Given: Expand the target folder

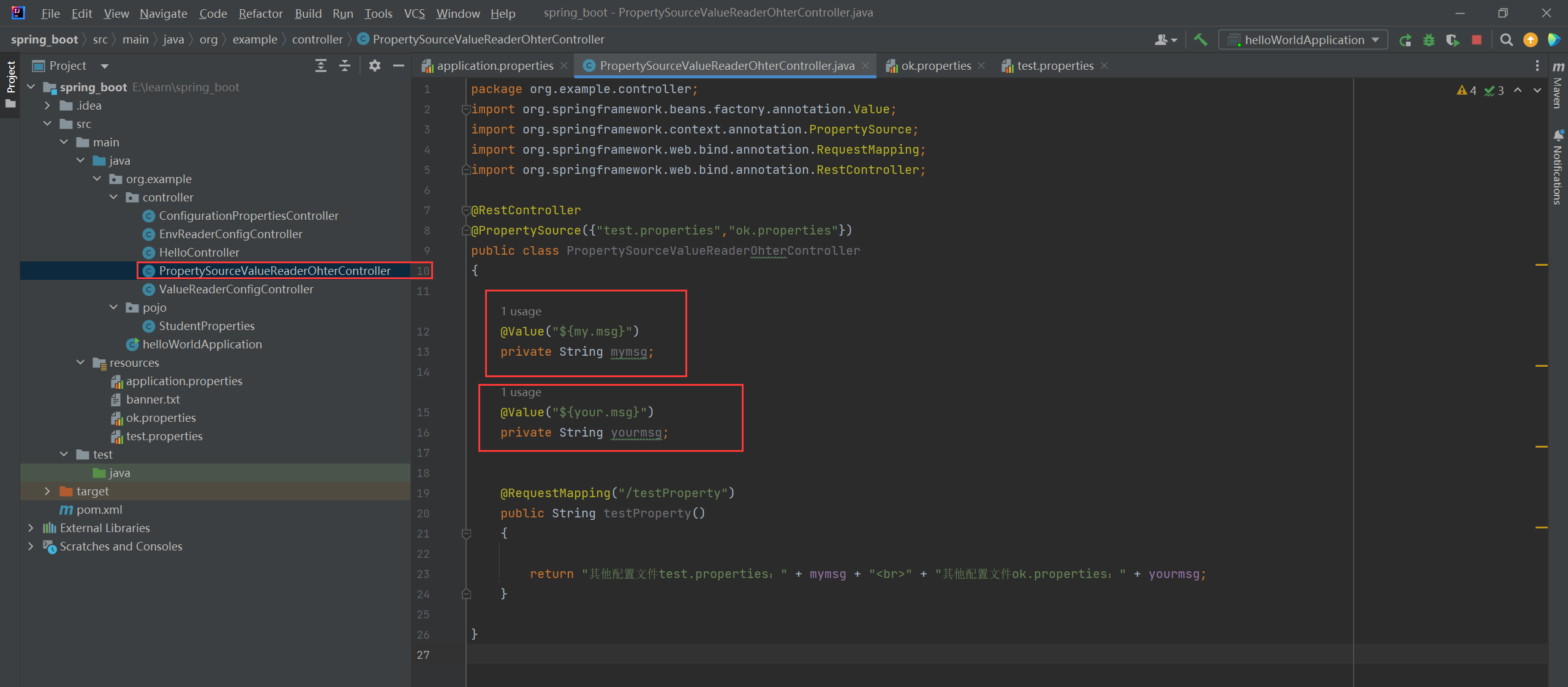Looking at the screenshot, I should tap(47, 491).
